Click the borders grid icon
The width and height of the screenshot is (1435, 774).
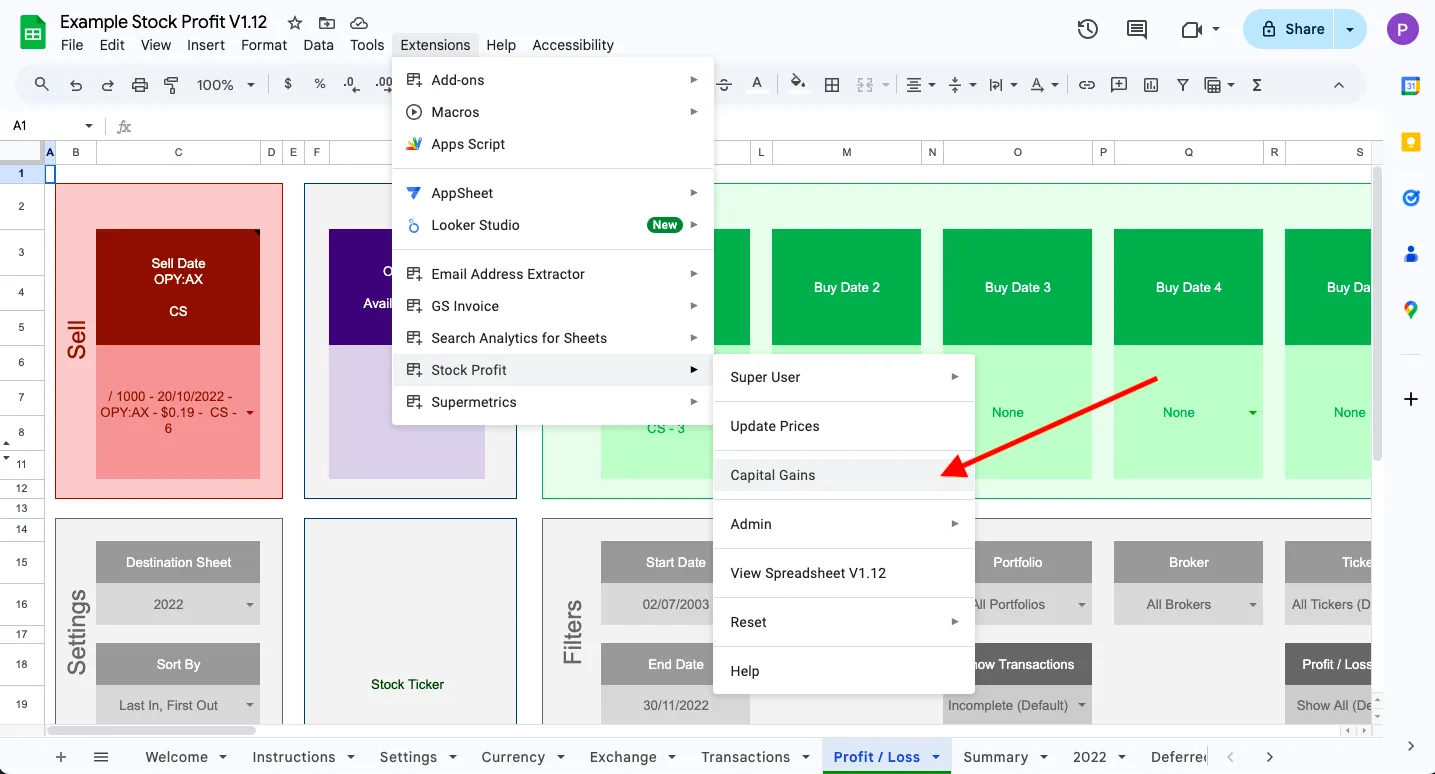pyautogui.click(x=831, y=85)
